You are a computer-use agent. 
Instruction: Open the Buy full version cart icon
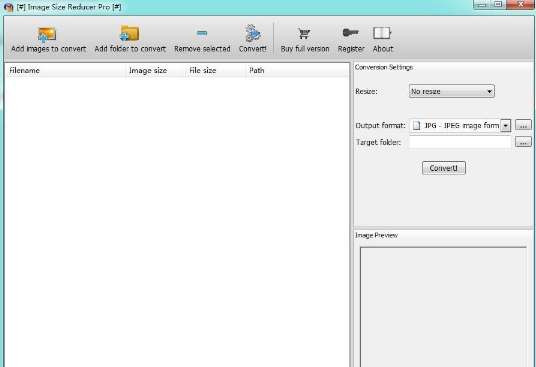click(304, 33)
